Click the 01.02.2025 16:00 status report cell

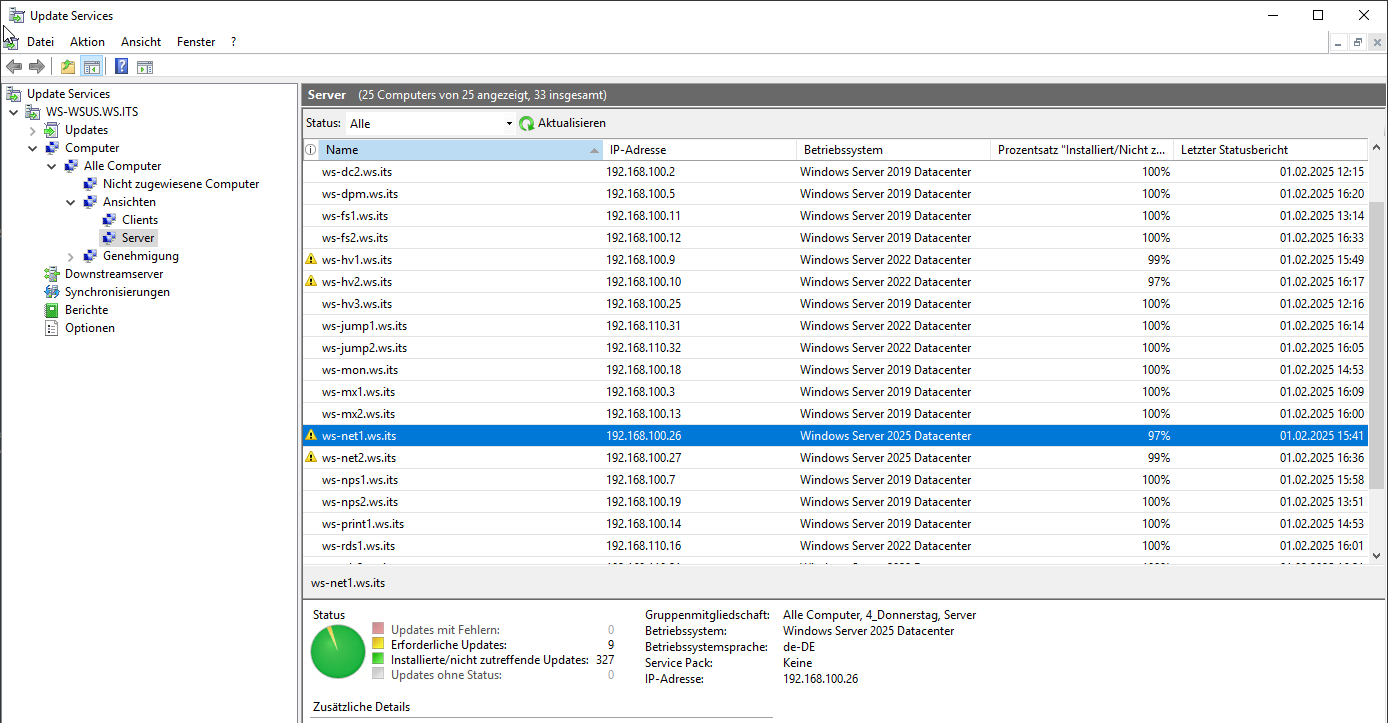[1322, 413]
